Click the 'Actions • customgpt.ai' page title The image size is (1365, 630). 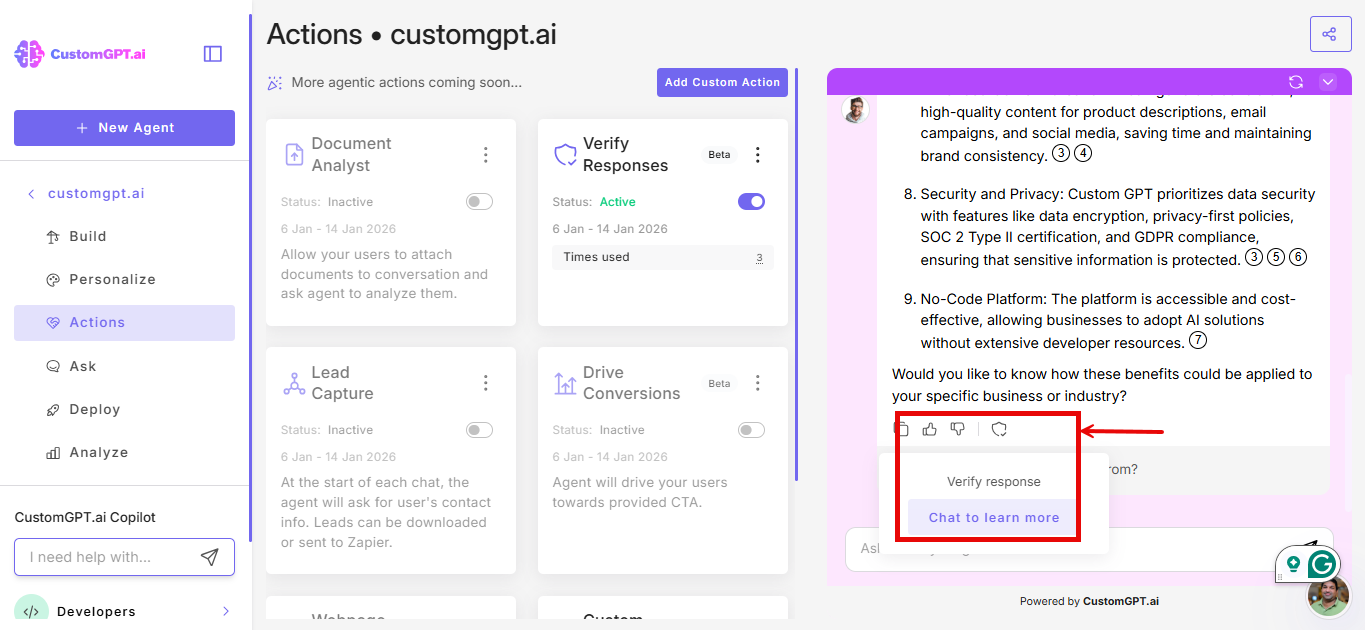(x=412, y=34)
